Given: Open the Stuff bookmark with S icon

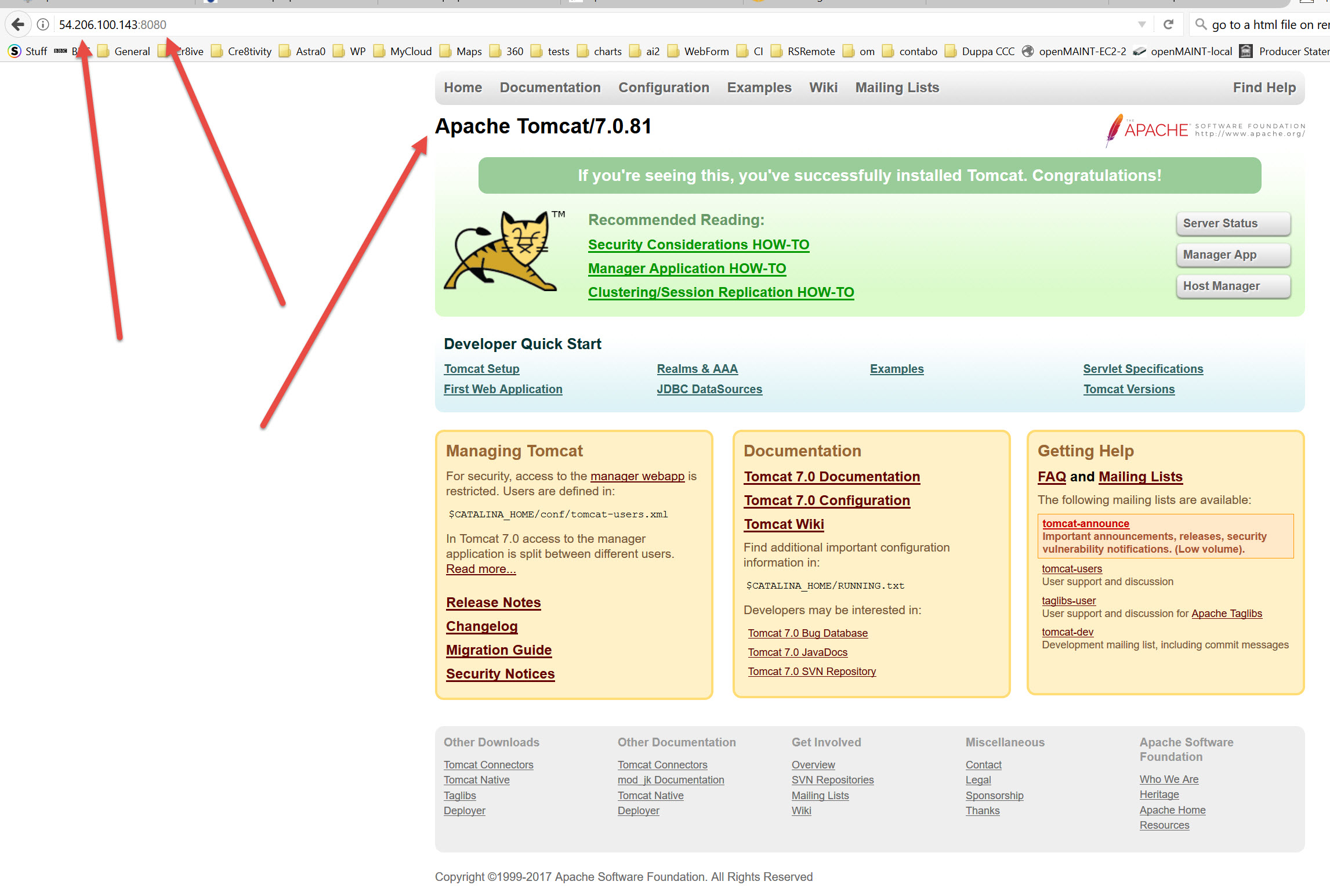Looking at the screenshot, I should tap(28, 51).
